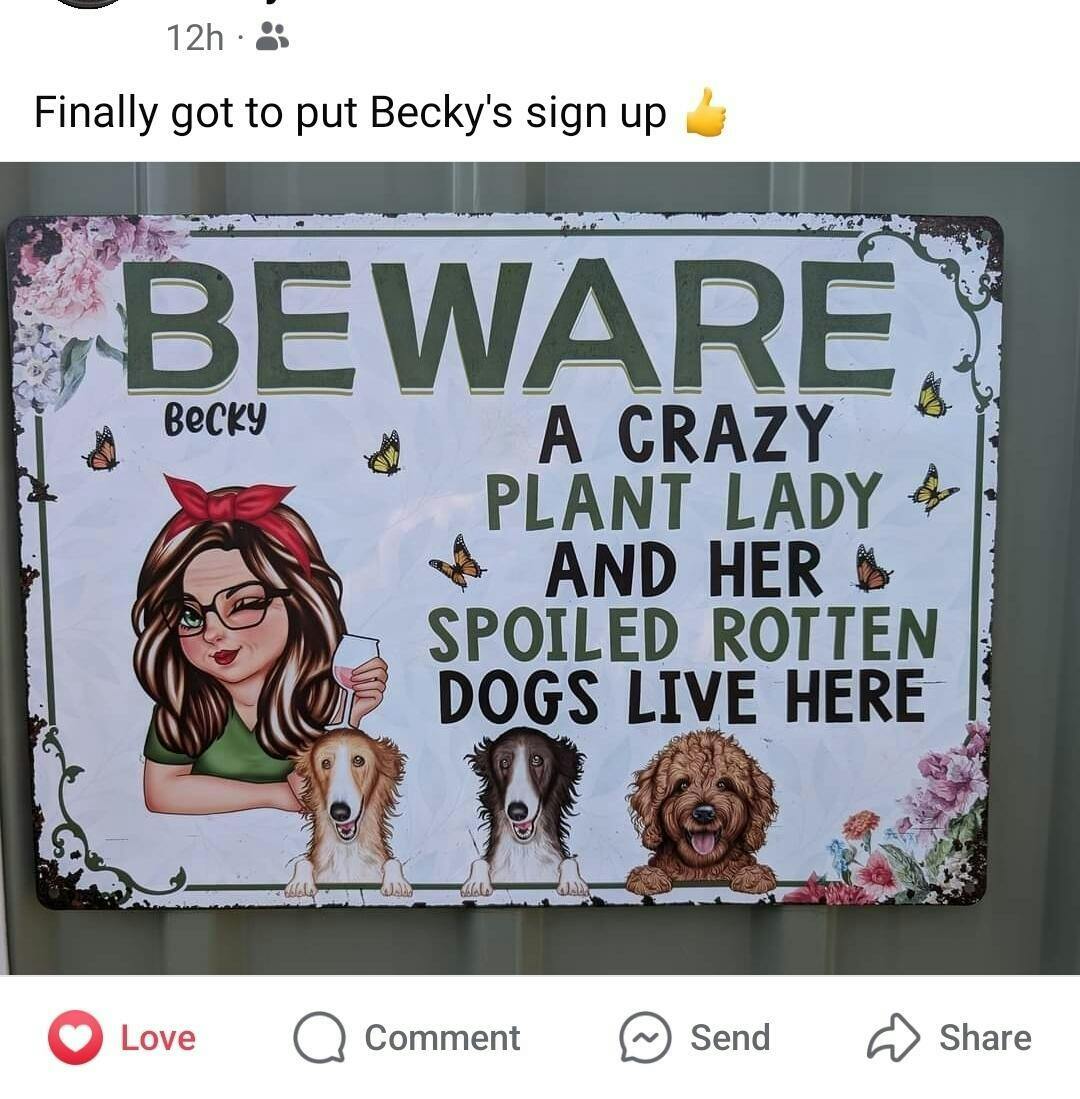This screenshot has width=1080, height=1099.
Task: Tap the Becky name printed on sign
Action: pos(215,419)
